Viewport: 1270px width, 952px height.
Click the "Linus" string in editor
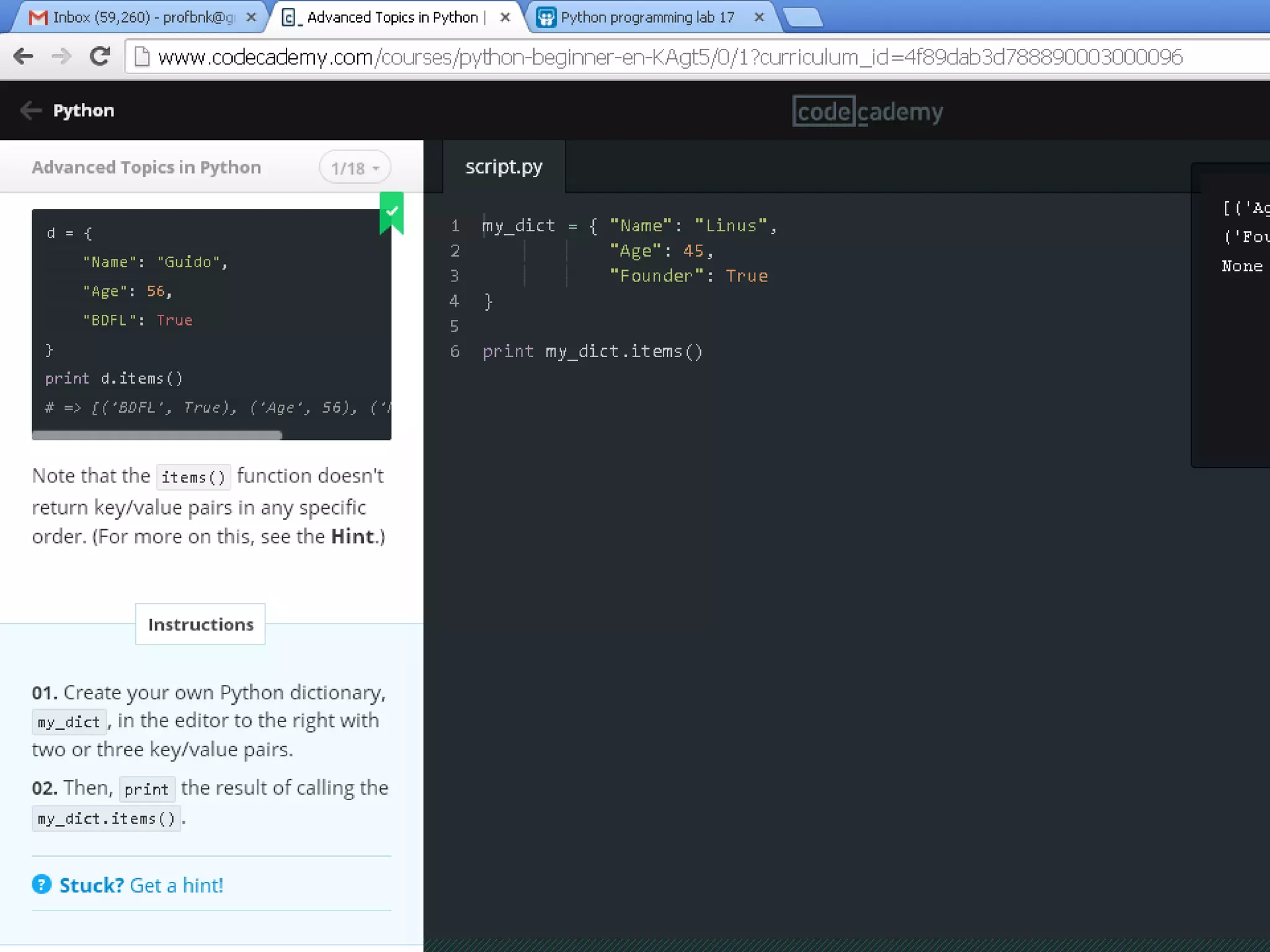click(x=731, y=226)
